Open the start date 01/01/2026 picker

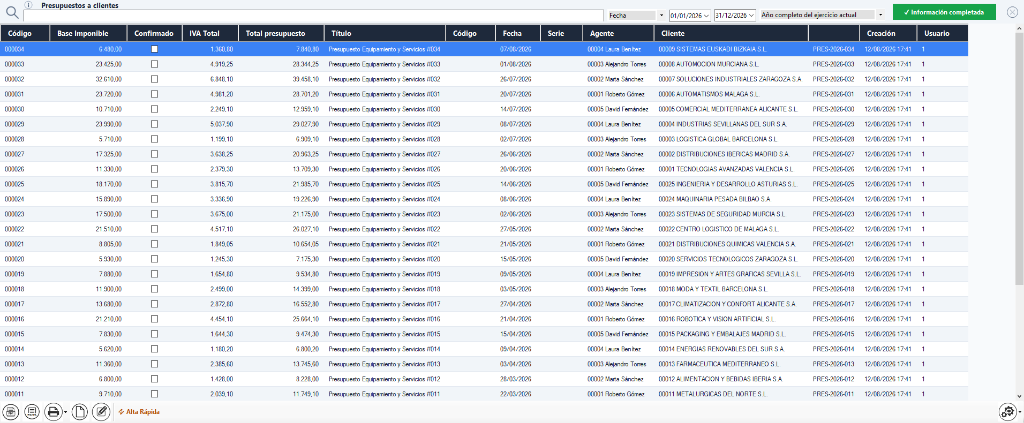pos(690,14)
